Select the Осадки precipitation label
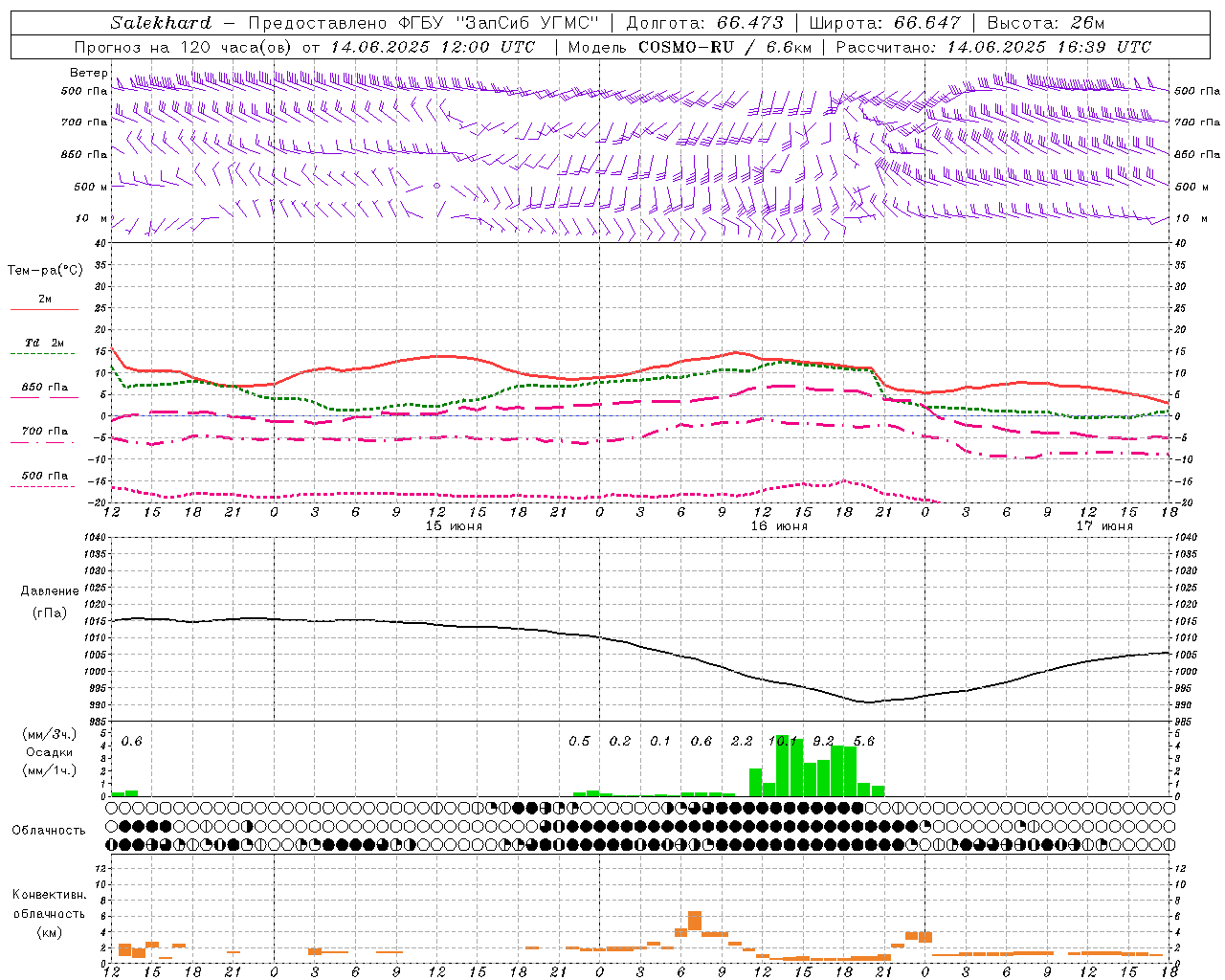Screen dimensions: 1225x980 (50, 752)
